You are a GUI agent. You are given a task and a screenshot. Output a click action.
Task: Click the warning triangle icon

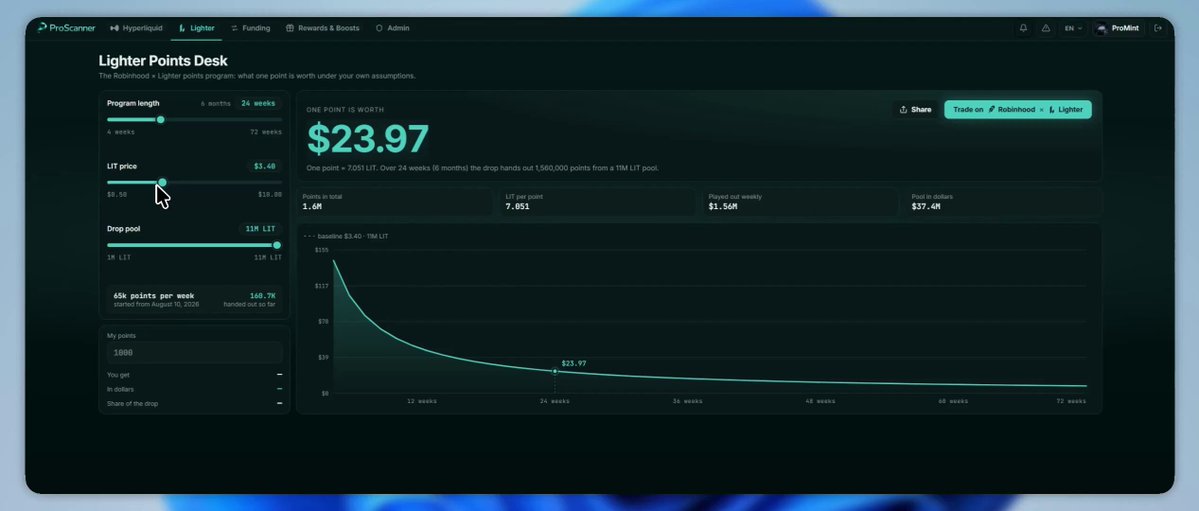[1045, 28]
